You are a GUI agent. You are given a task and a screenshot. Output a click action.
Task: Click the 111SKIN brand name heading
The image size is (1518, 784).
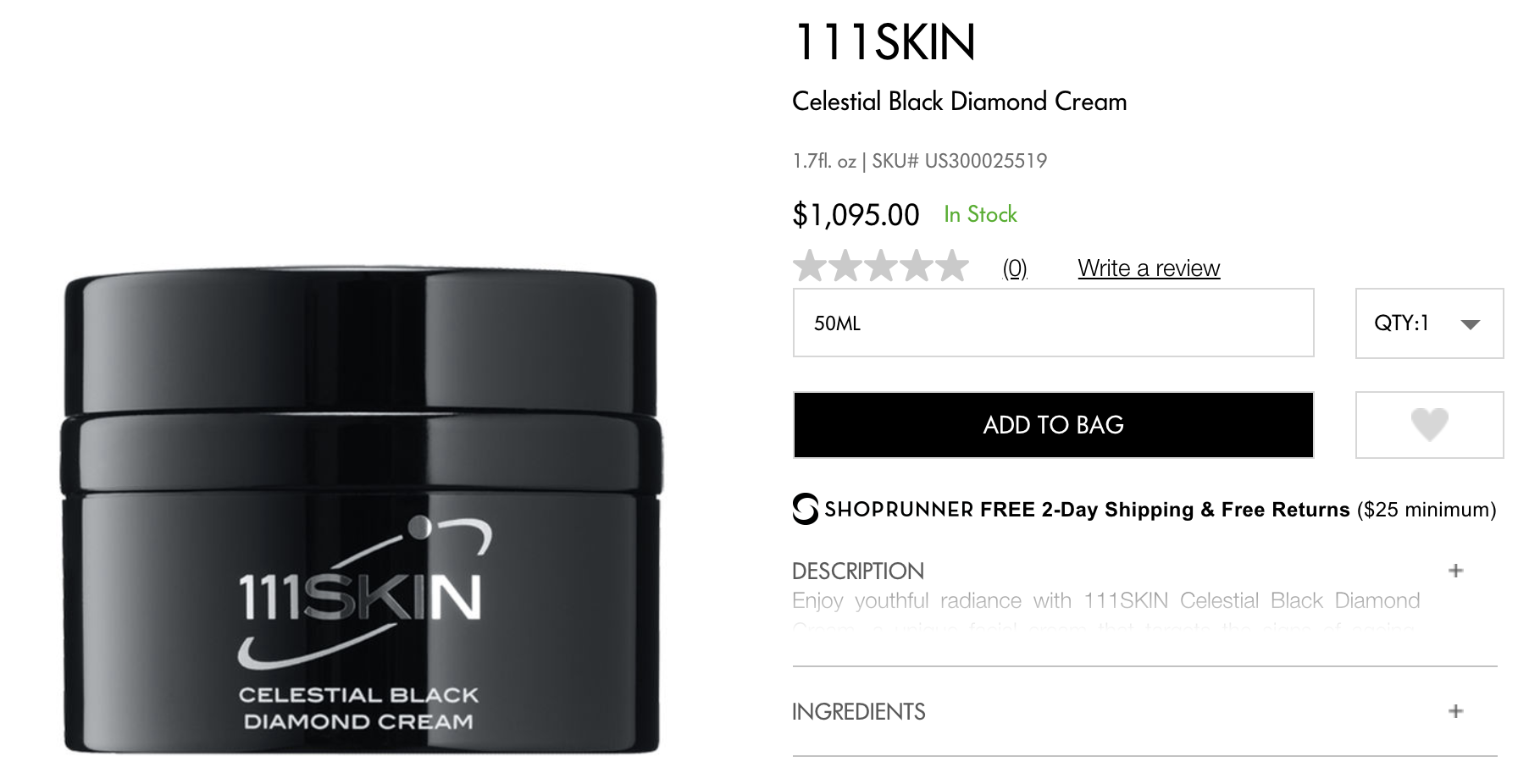884,41
